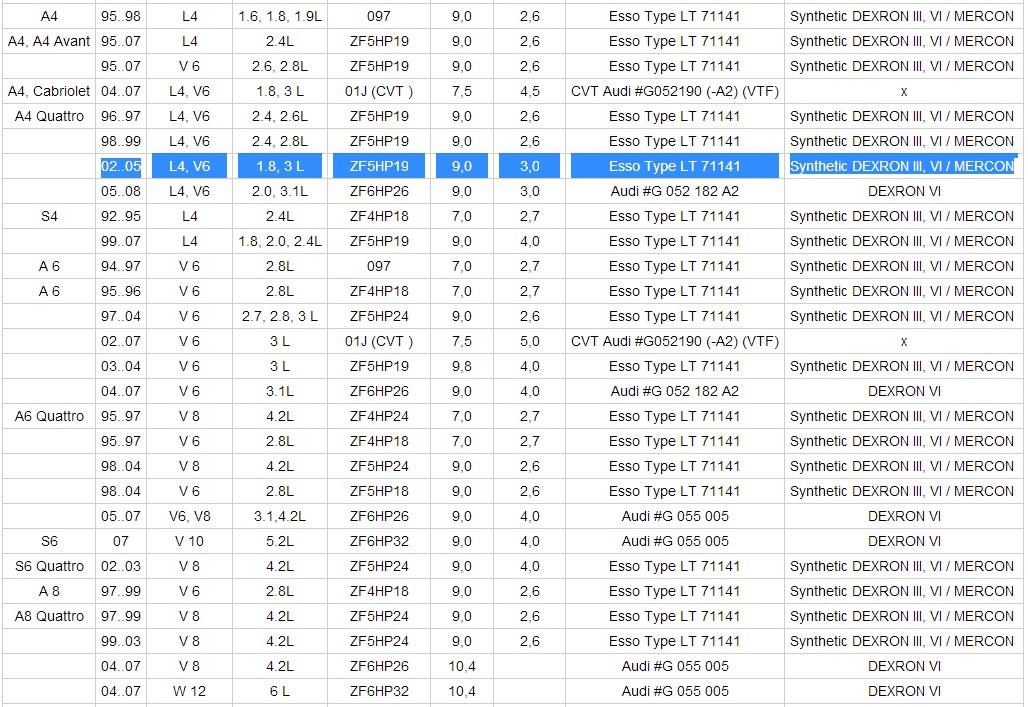1028x707 pixels.
Task: Click the ZF6HP32 cell in the W 12 row
Action: (x=379, y=691)
